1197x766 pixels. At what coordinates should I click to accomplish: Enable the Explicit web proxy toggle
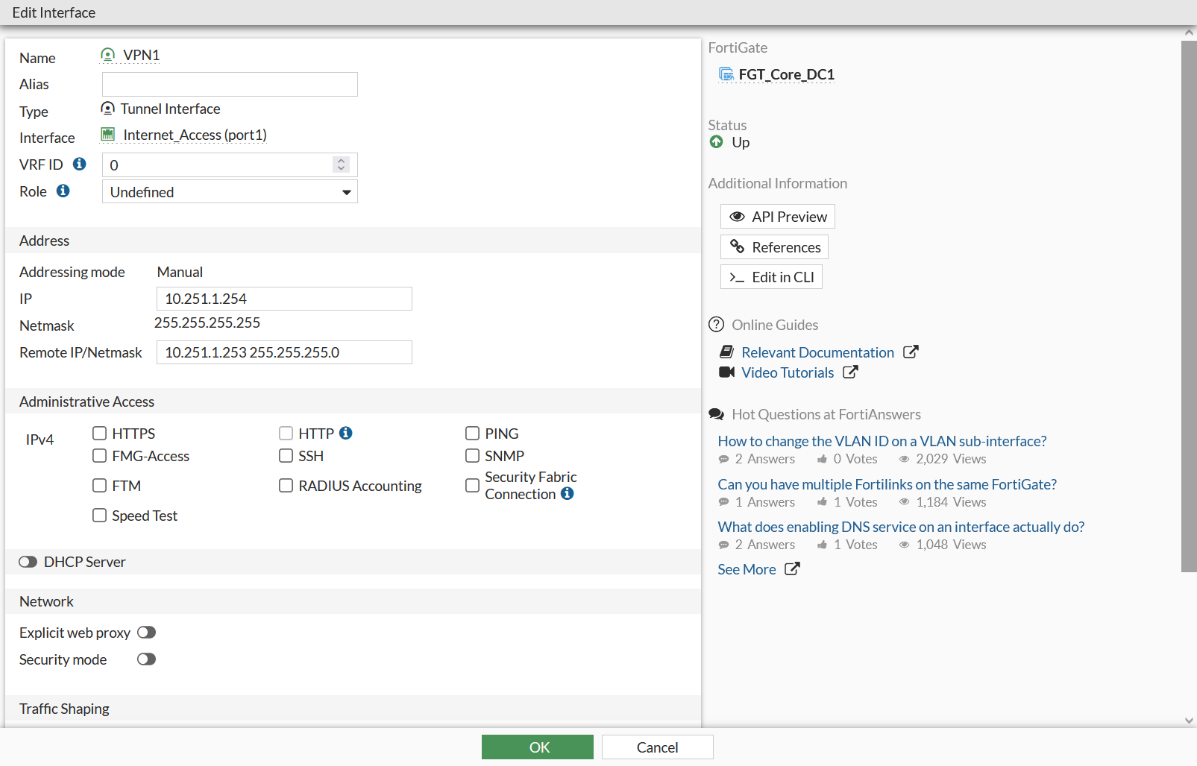click(x=146, y=632)
